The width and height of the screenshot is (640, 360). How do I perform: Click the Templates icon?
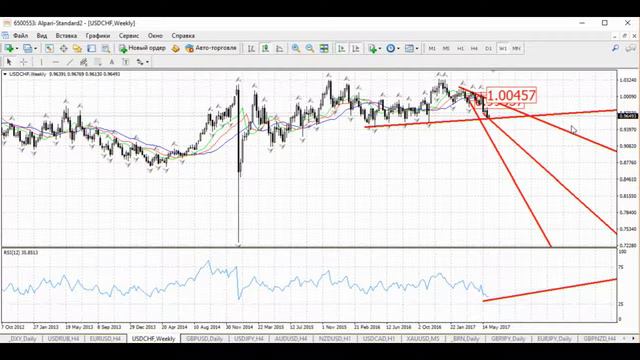click(409, 49)
